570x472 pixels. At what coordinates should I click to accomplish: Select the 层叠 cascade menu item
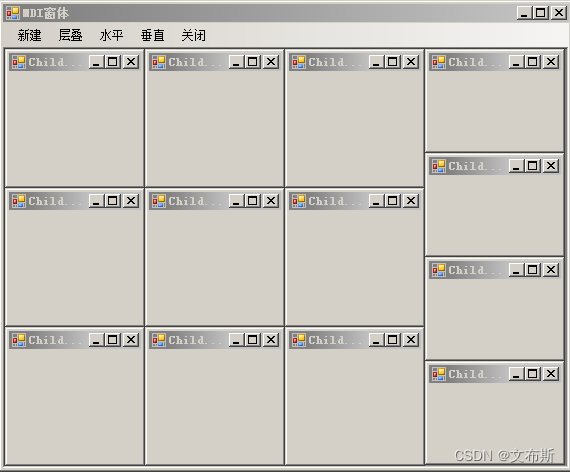click(70, 35)
